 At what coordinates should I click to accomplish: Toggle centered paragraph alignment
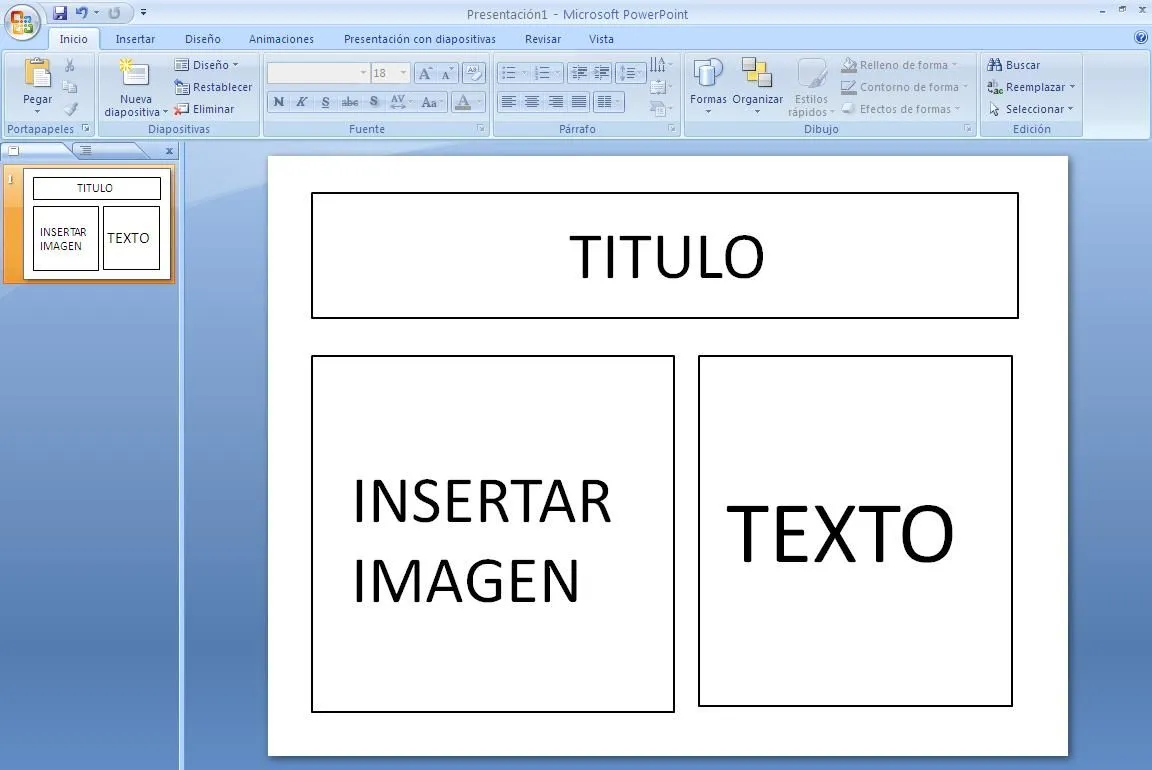click(531, 101)
